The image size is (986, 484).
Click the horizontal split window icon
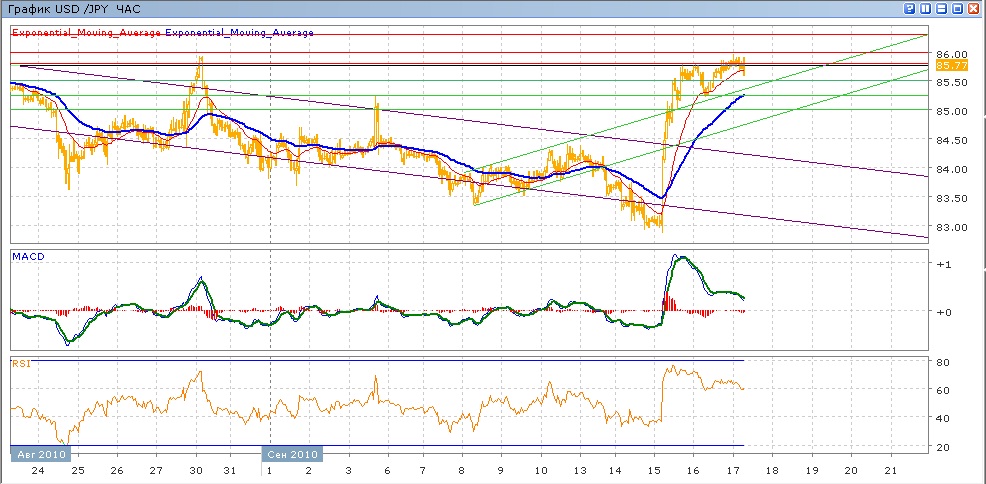click(x=942, y=8)
